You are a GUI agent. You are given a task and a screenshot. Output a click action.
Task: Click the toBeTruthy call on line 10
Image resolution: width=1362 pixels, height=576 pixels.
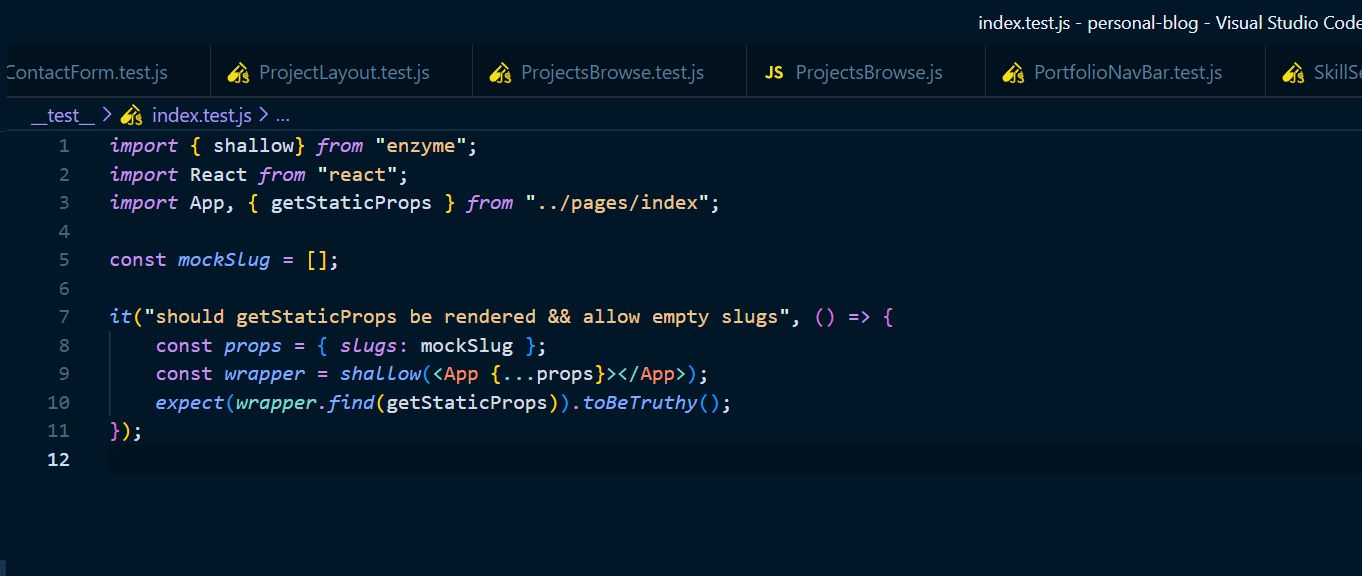(x=640, y=403)
